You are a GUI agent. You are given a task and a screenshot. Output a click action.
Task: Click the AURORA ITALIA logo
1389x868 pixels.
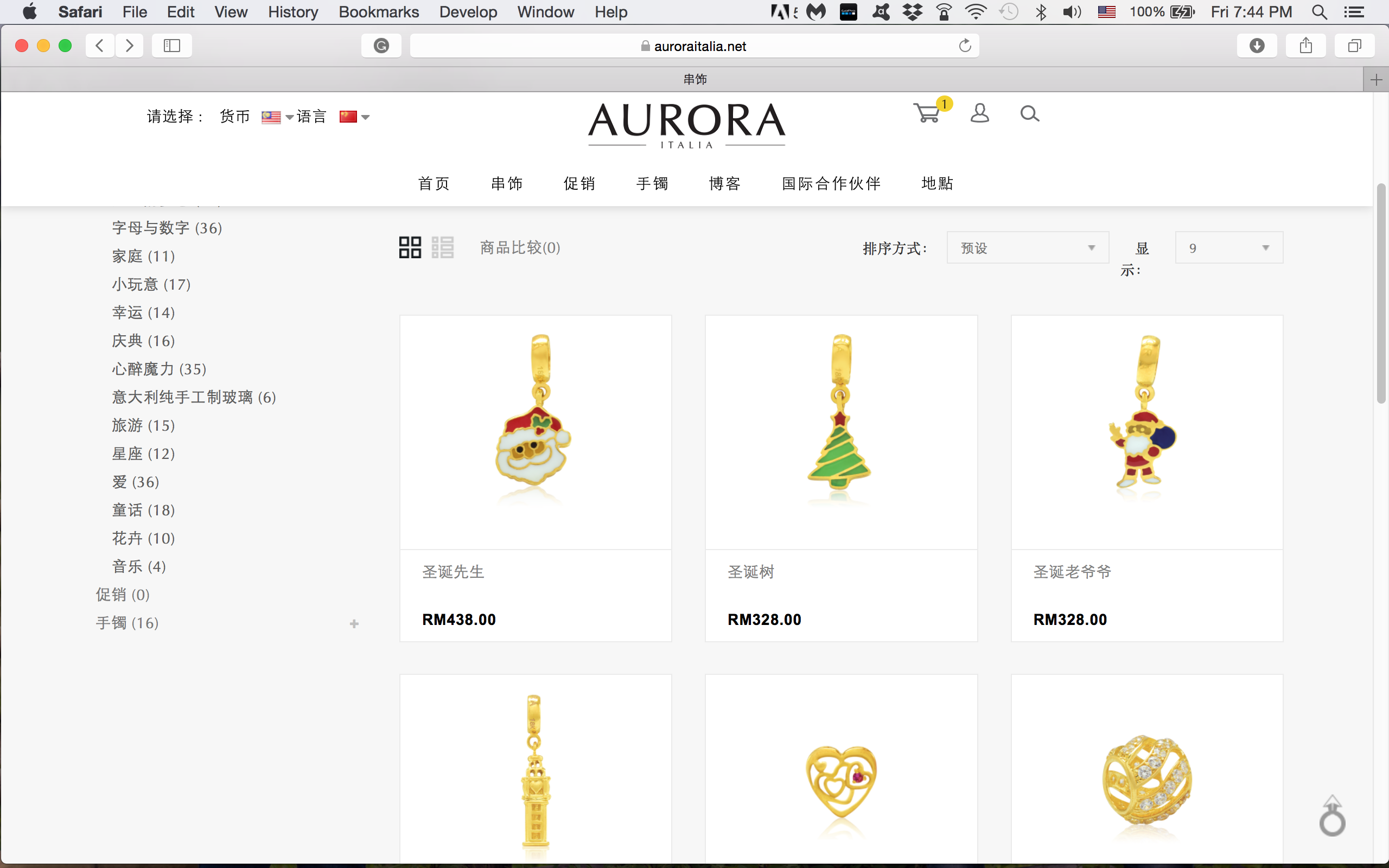pyautogui.click(x=686, y=125)
